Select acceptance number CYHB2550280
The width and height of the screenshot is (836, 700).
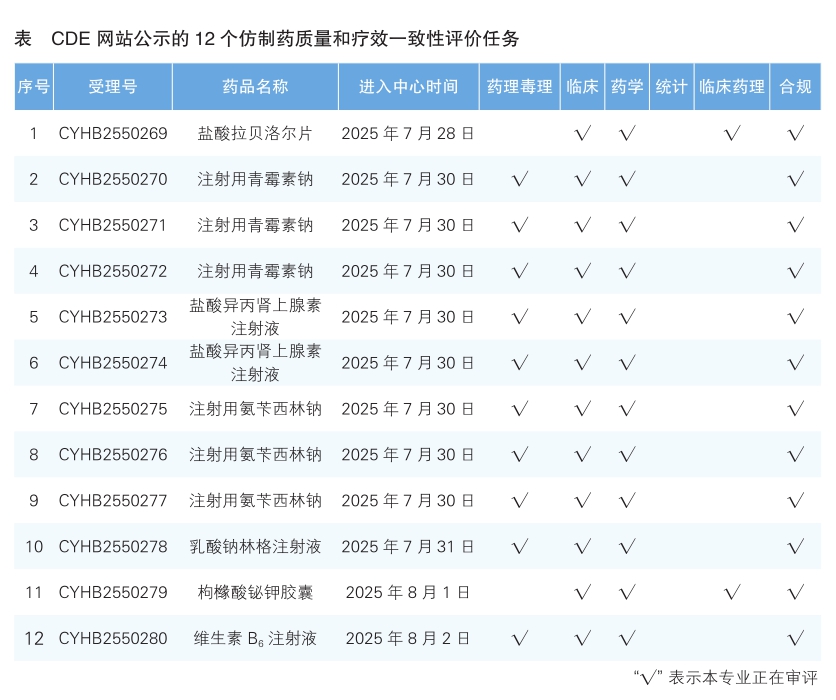113,639
